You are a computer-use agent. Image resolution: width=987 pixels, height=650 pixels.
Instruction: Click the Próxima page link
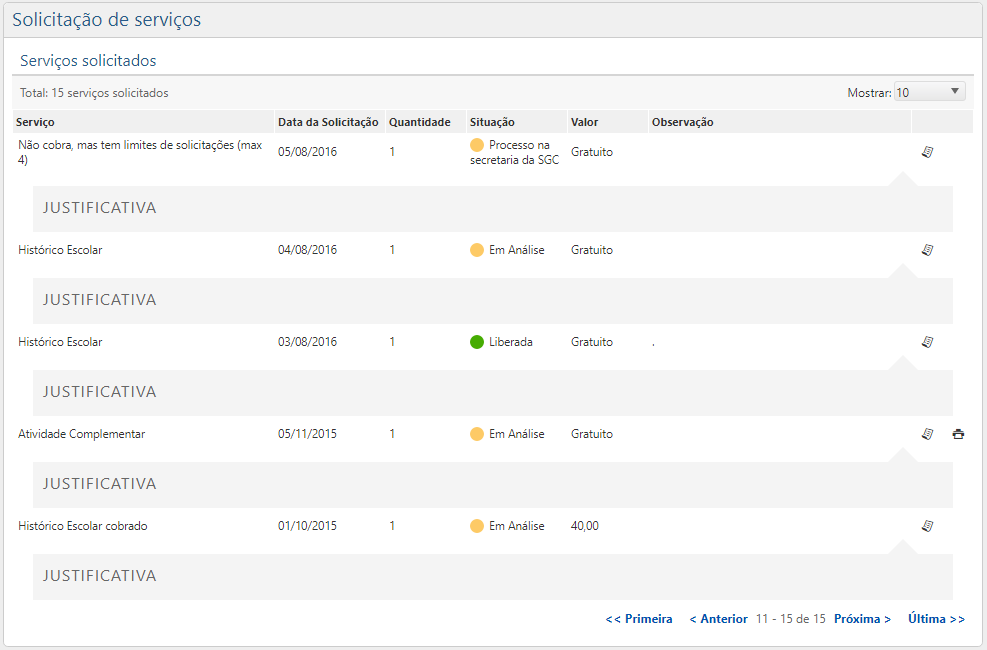click(862, 619)
